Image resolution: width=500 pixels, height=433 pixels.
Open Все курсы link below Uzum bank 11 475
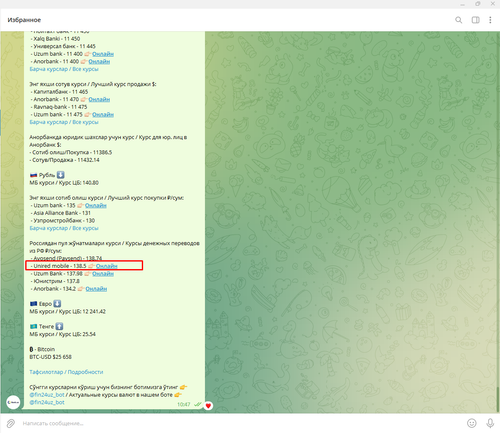tap(85, 122)
